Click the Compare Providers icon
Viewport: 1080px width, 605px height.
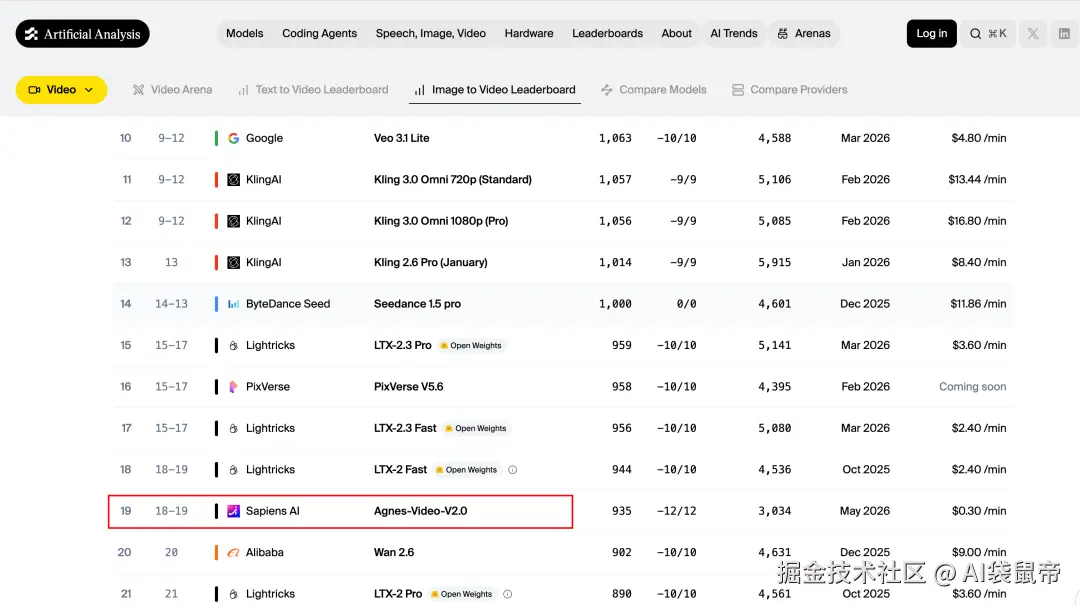tap(738, 90)
